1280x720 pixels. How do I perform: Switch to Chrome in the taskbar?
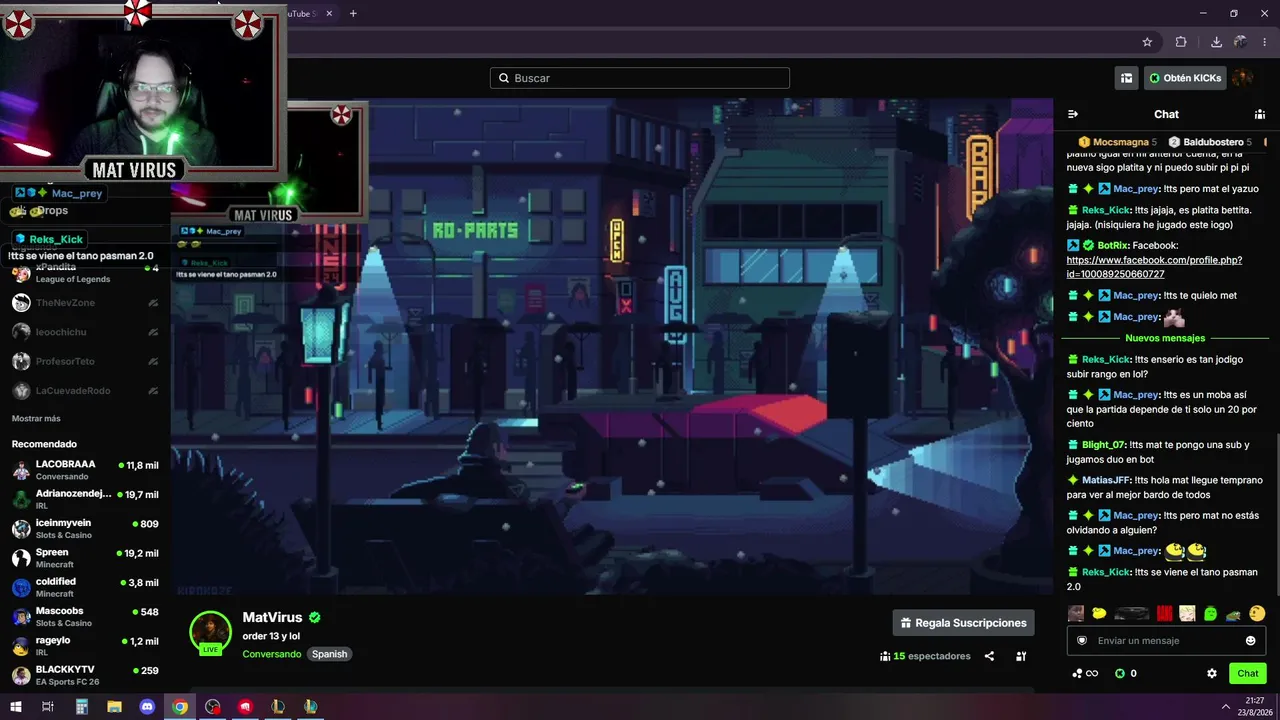coord(180,707)
